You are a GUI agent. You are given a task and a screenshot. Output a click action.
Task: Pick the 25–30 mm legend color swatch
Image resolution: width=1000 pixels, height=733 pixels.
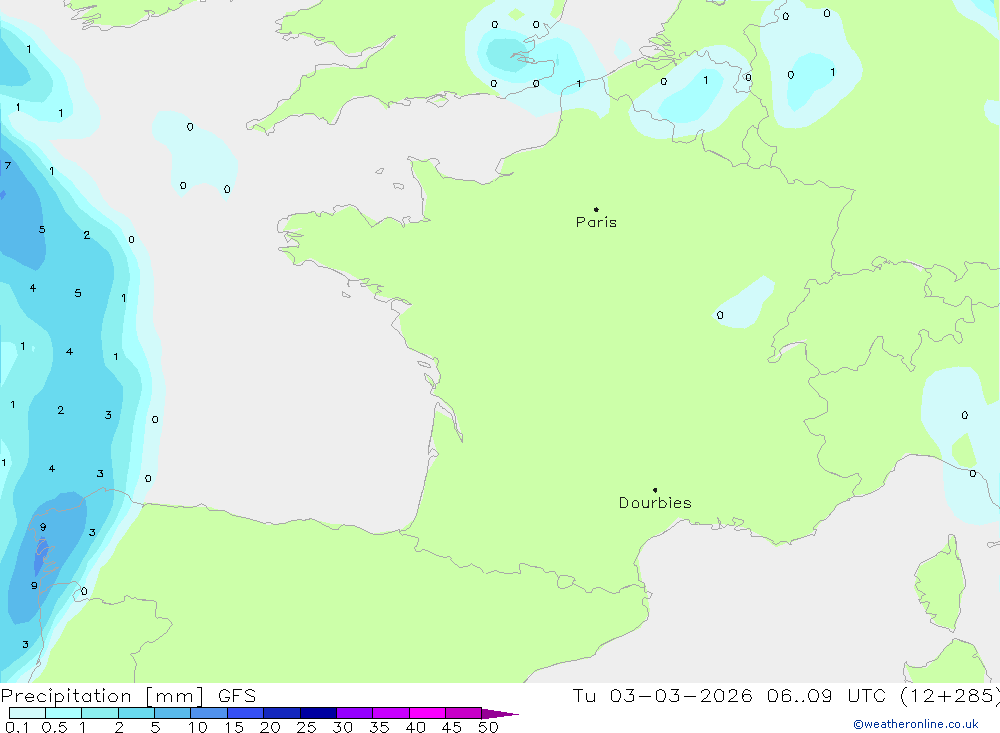tap(318, 713)
